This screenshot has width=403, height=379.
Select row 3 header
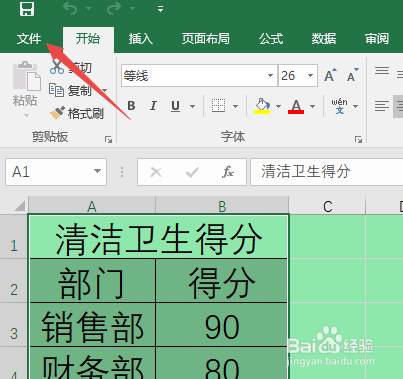[x=14, y=325]
